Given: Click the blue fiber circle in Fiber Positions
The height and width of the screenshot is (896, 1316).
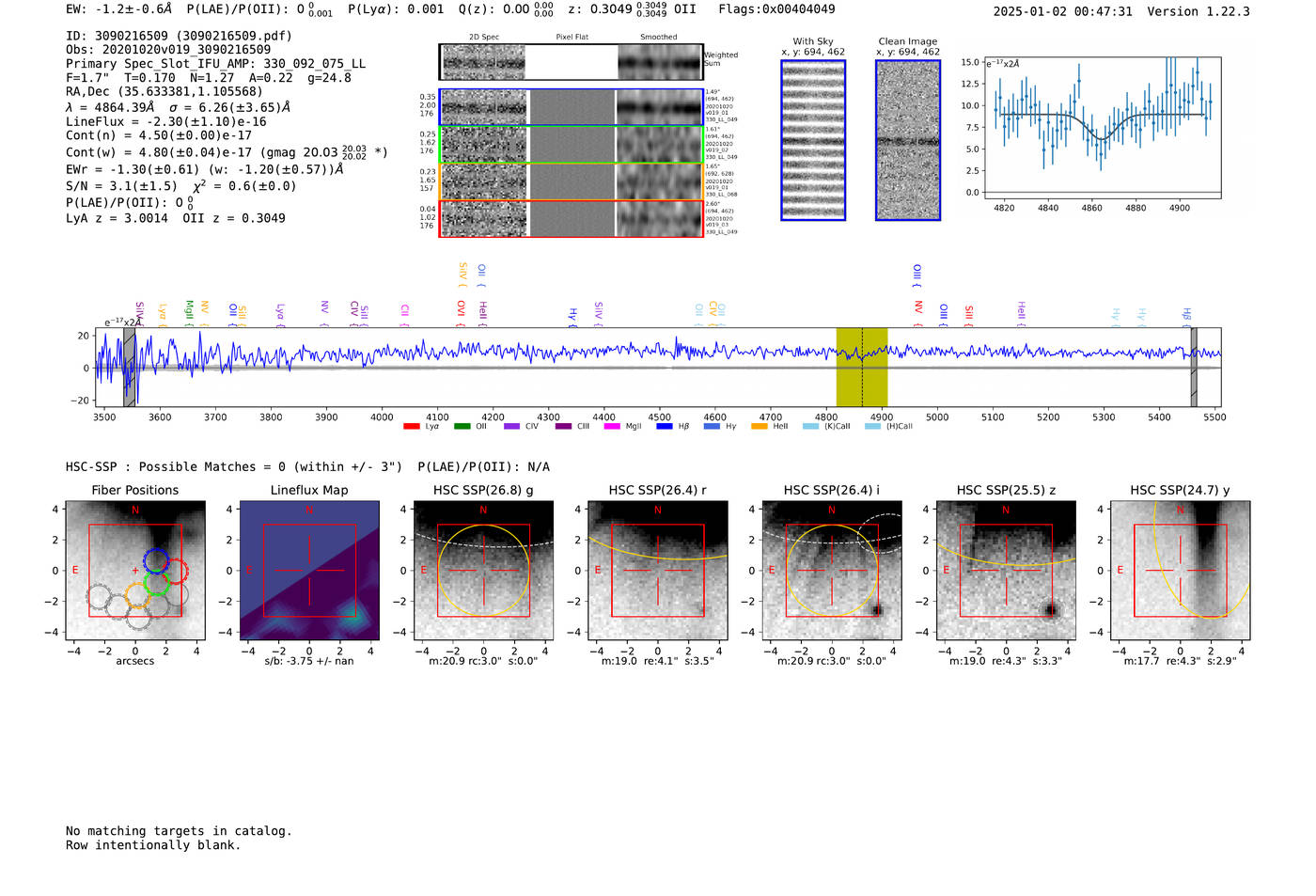Looking at the screenshot, I should (x=156, y=562).
